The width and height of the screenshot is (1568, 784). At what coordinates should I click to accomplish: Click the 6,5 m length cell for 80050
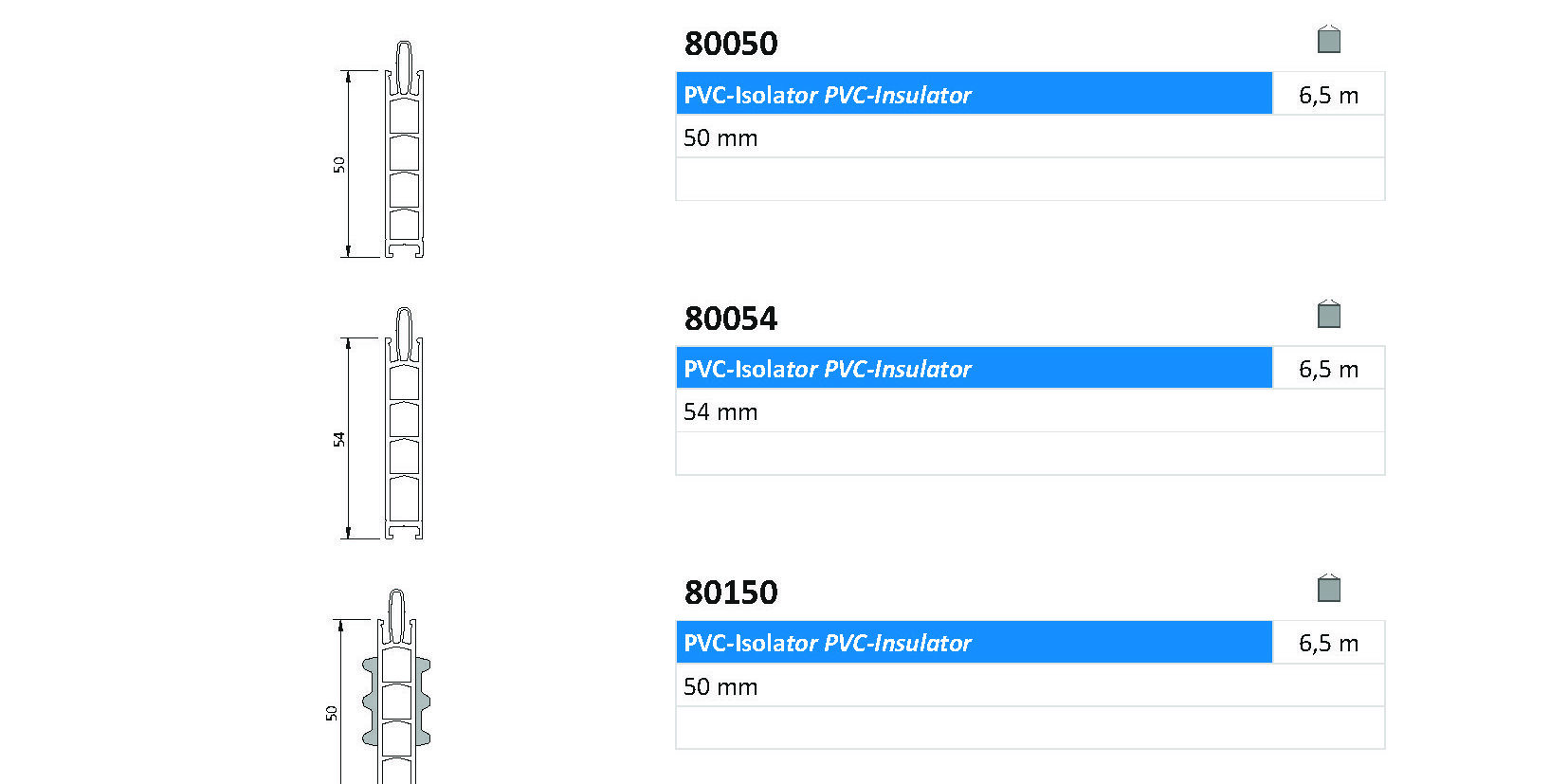point(1328,95)
